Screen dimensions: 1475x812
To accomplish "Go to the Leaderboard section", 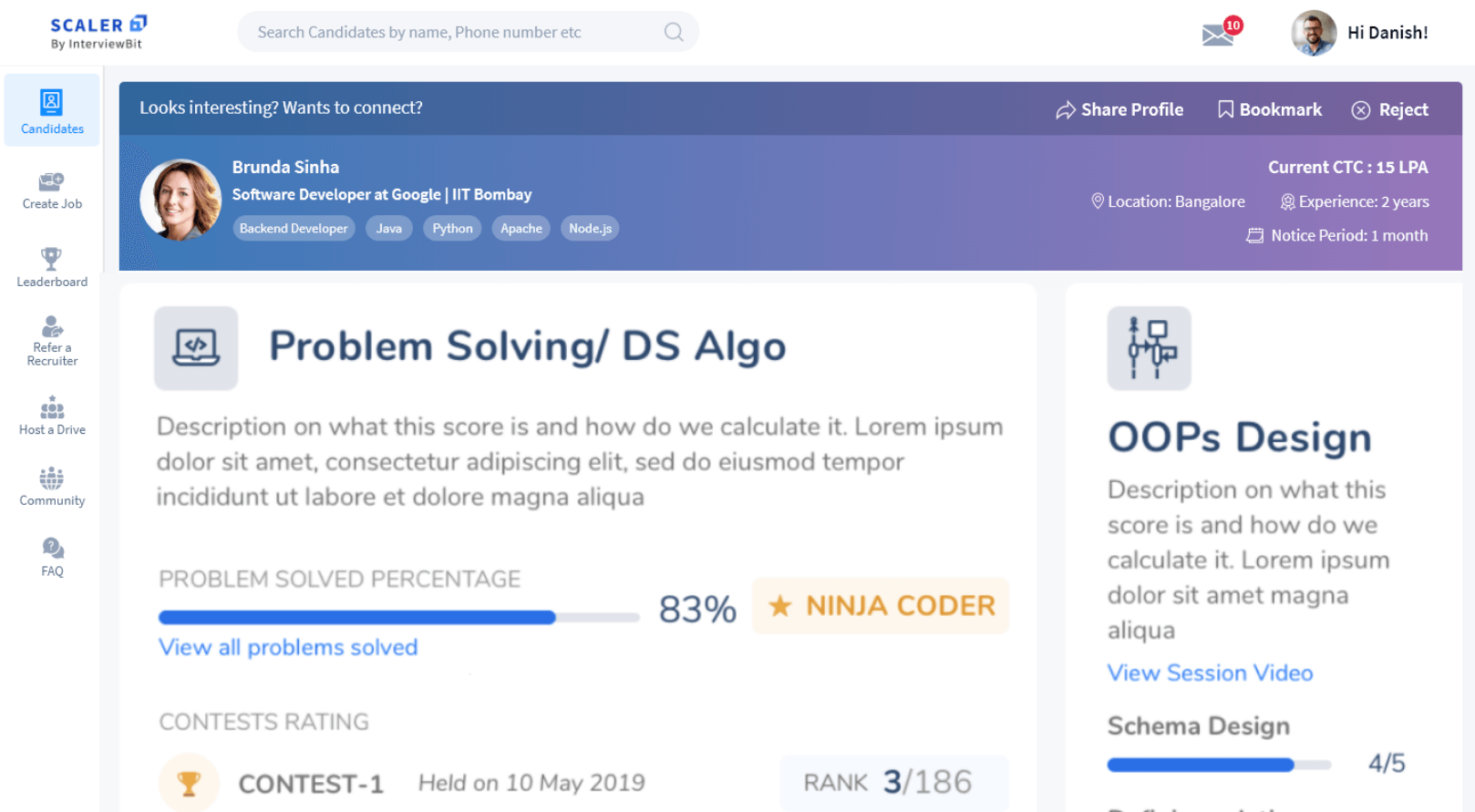I will tap(52, 267).
